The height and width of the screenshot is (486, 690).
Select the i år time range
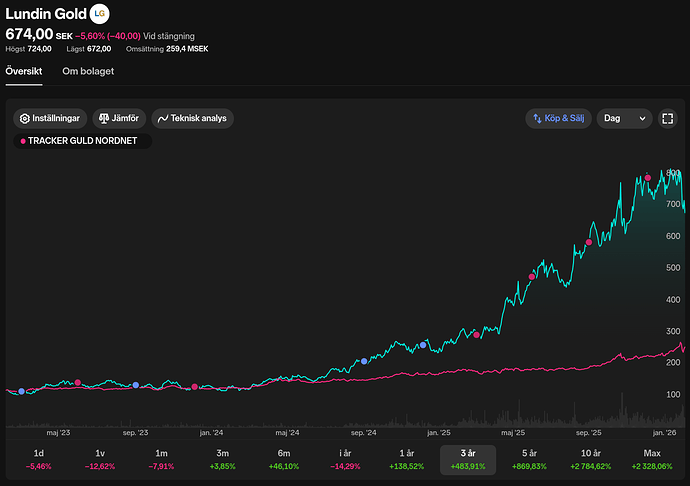click(345, 460)
